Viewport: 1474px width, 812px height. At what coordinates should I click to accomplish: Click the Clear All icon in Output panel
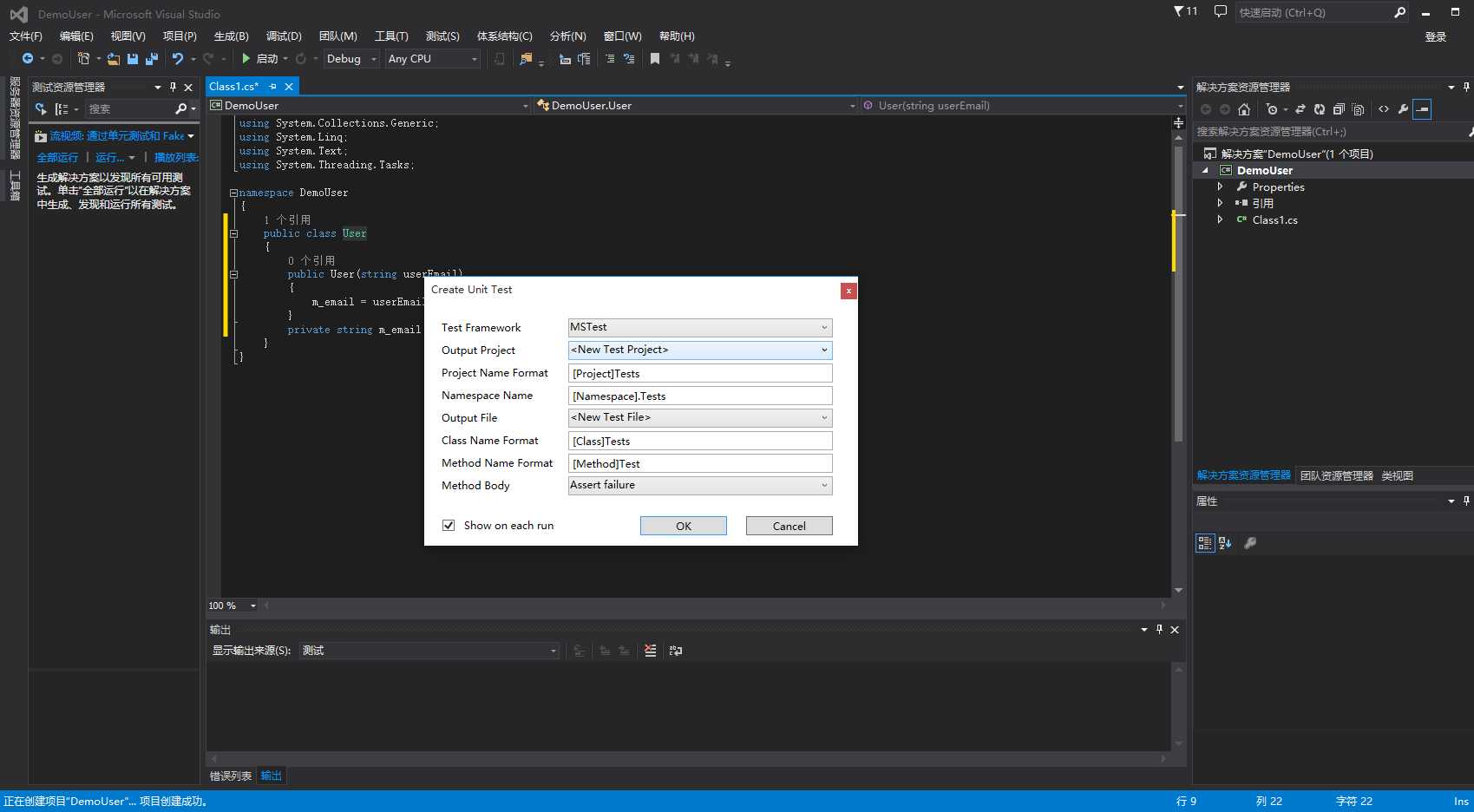click(651, 651)
